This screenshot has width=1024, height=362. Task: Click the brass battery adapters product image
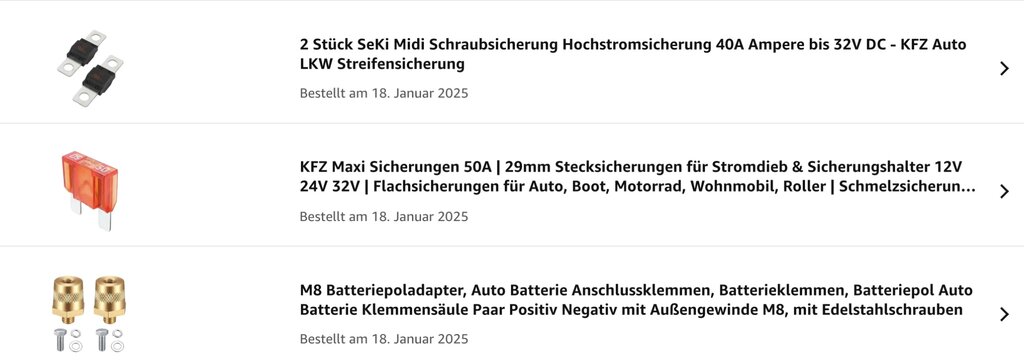pyautogui.click(x=89, y=314)
